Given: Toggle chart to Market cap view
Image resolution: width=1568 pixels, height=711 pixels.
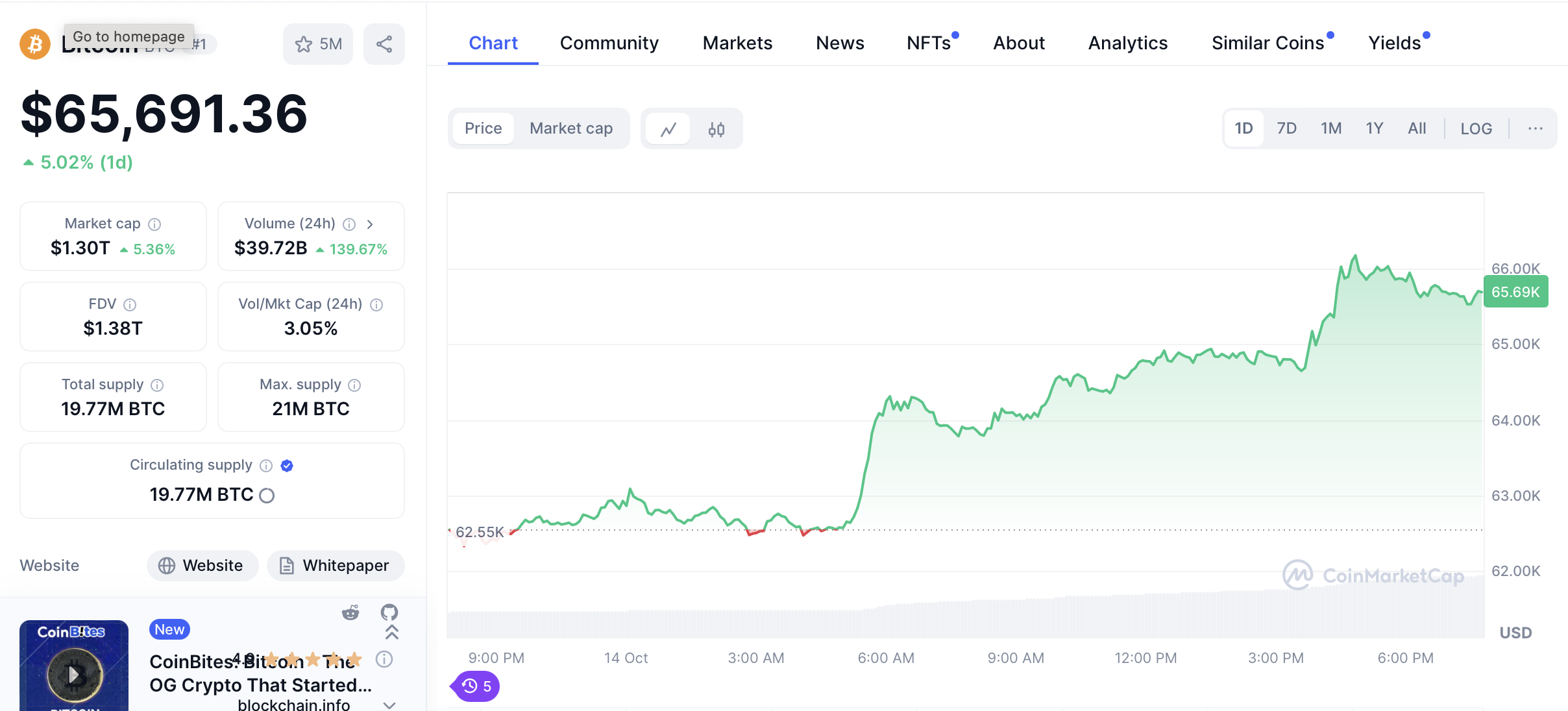Looking at the screenshot, I should (x=571, y=128).
